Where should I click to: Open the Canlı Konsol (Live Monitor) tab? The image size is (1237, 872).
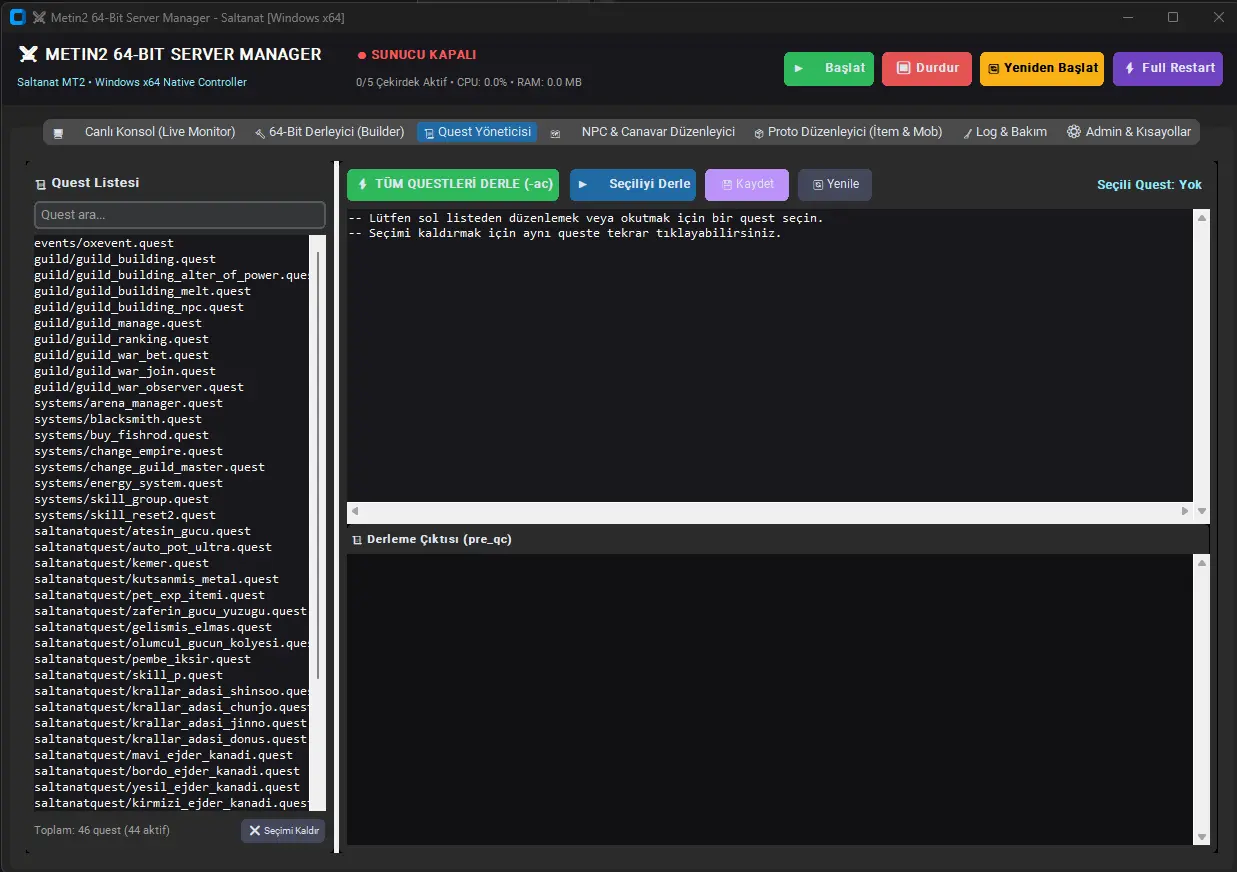pos(146,132)
